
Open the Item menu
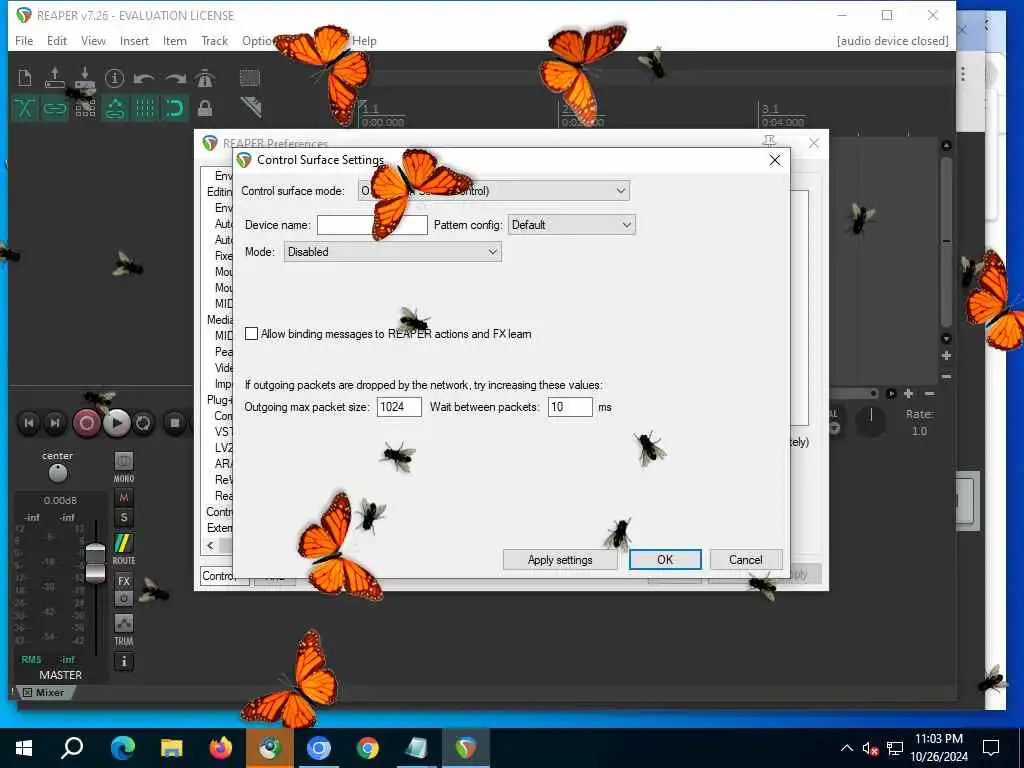pos(174,40)
